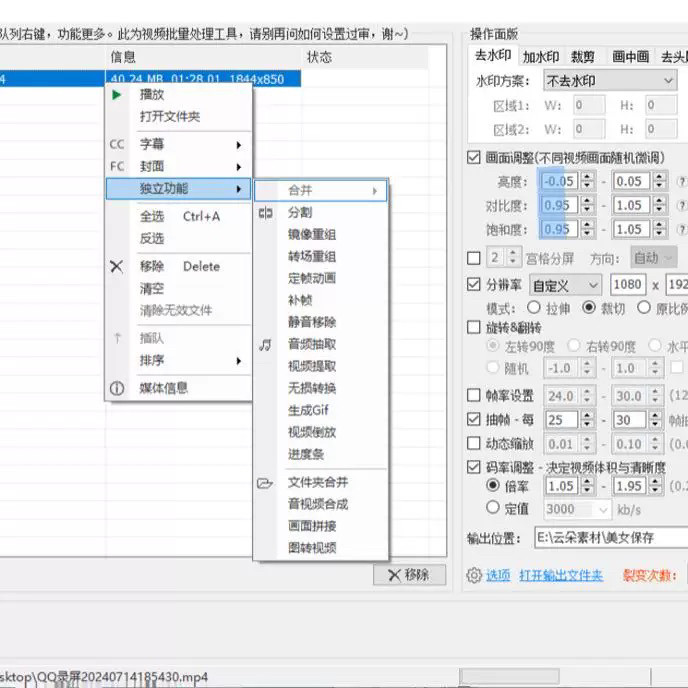Click the 移除 button below the list
This screenshot has width=688, height=688.
409,575
